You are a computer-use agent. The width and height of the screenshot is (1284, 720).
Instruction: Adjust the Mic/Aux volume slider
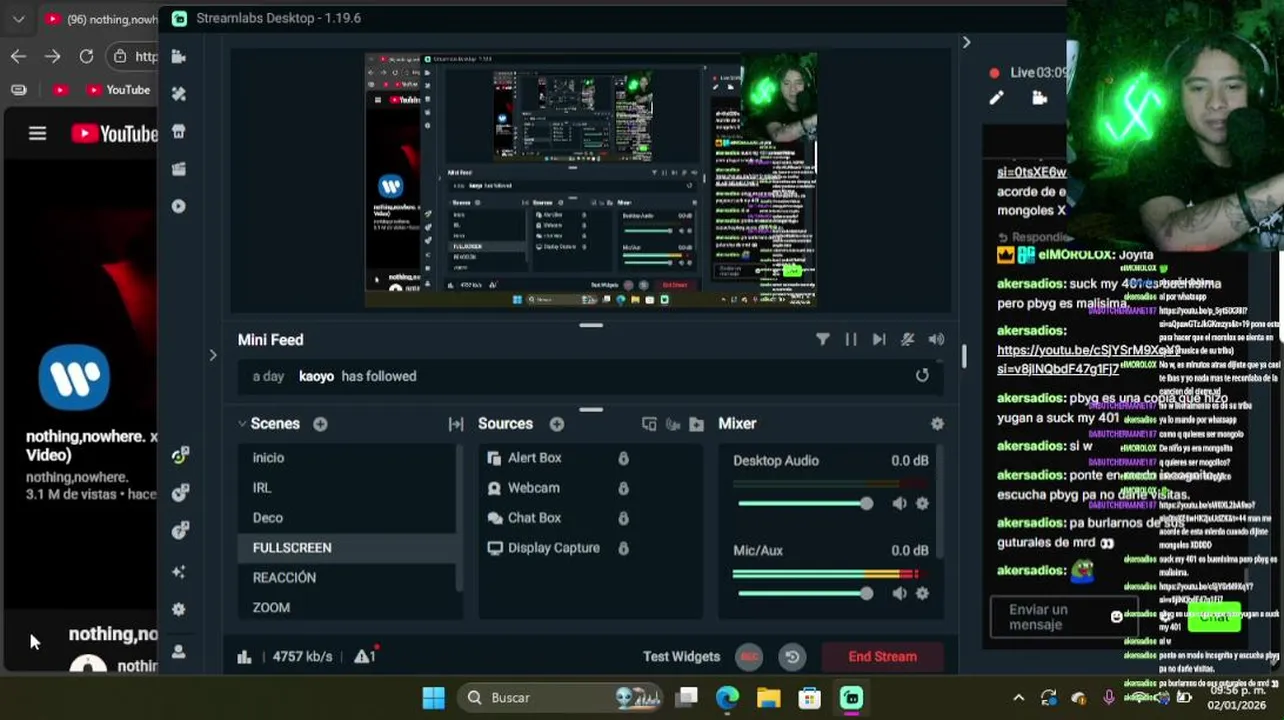click(804, 593)
